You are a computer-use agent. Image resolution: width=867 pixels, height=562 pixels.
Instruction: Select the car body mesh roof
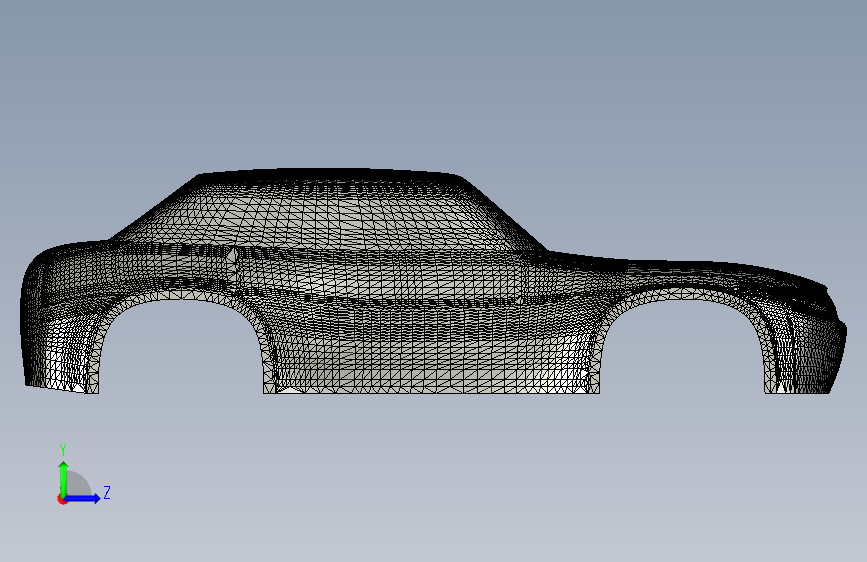pos(332,176)
